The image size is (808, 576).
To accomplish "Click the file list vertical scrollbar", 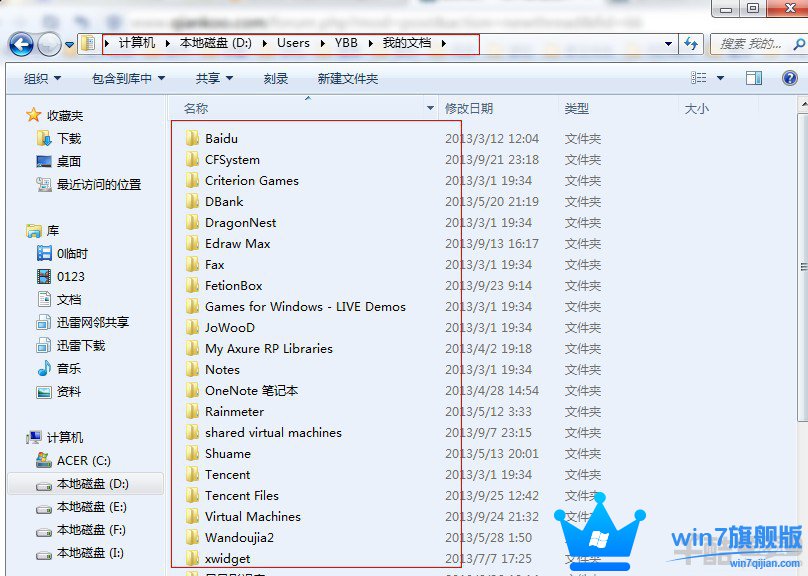I will click(x=803, y=267).
